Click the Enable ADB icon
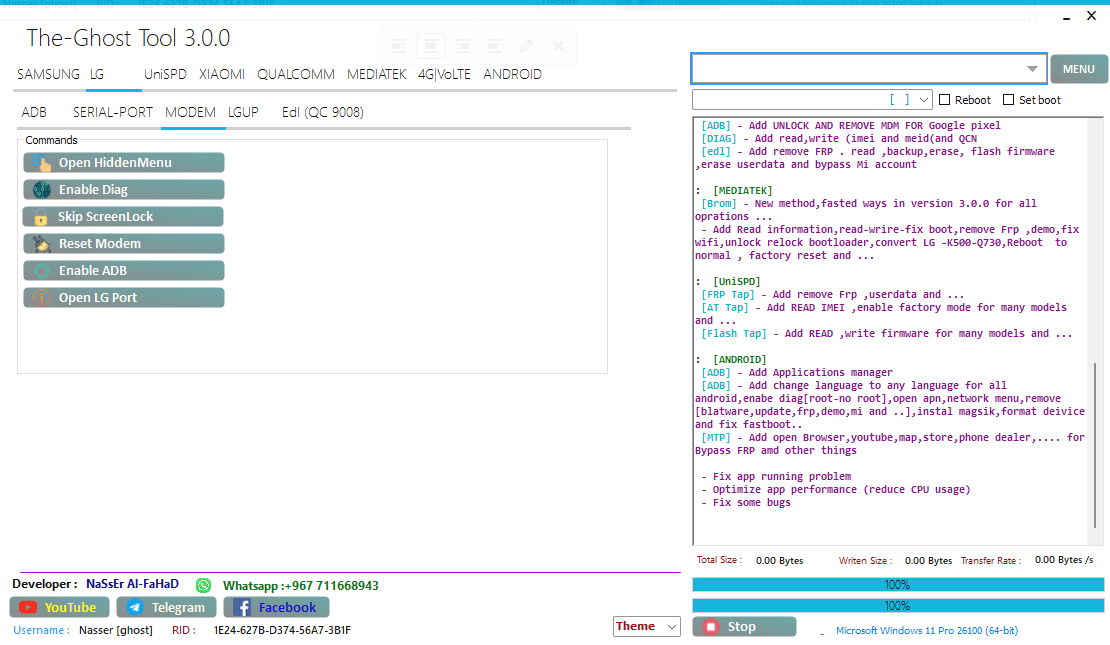The image size is (1110, 645). pos(41,271)
